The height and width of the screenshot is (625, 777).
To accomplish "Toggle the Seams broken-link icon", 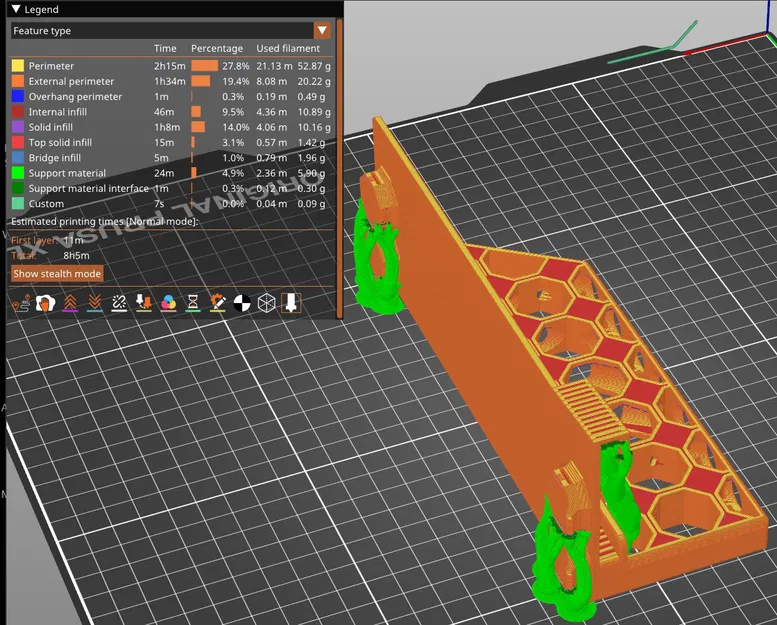I will point(119,303).
